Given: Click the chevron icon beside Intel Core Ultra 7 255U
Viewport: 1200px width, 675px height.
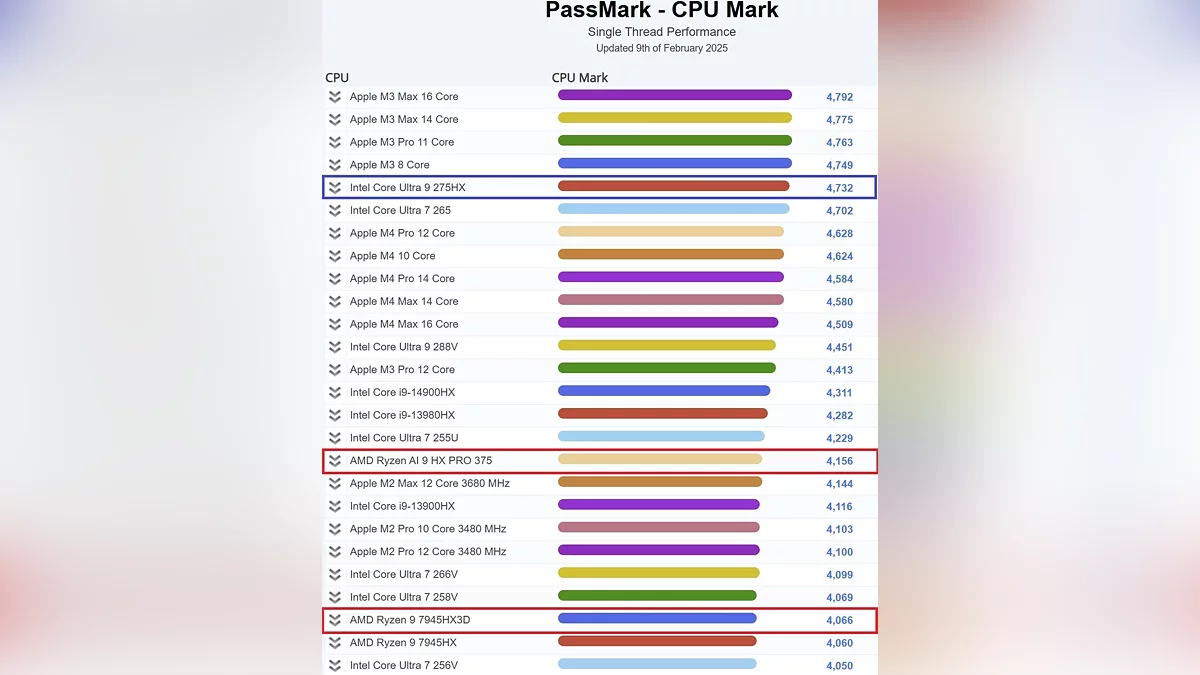Looking at the screenshot, I should [x=335, y=438].
